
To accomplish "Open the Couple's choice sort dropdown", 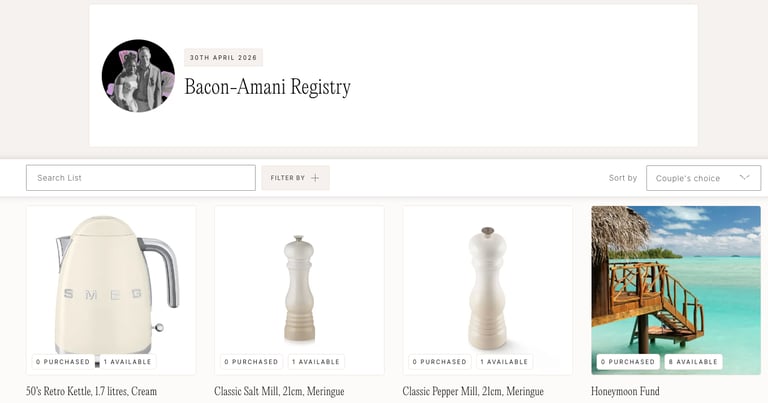I will [703, 178].
